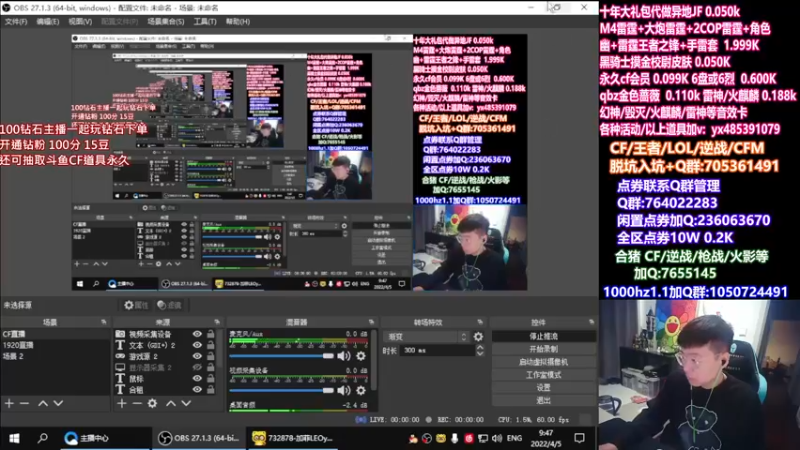Click the 停止推流 button
800x450 pixels.
point(543,337)
